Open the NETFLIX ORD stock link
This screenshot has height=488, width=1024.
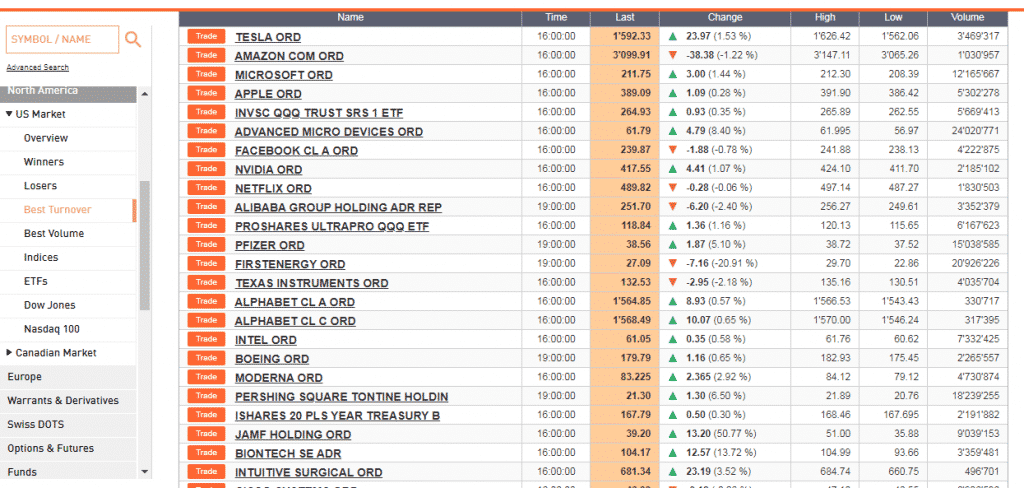coord(273,189)
